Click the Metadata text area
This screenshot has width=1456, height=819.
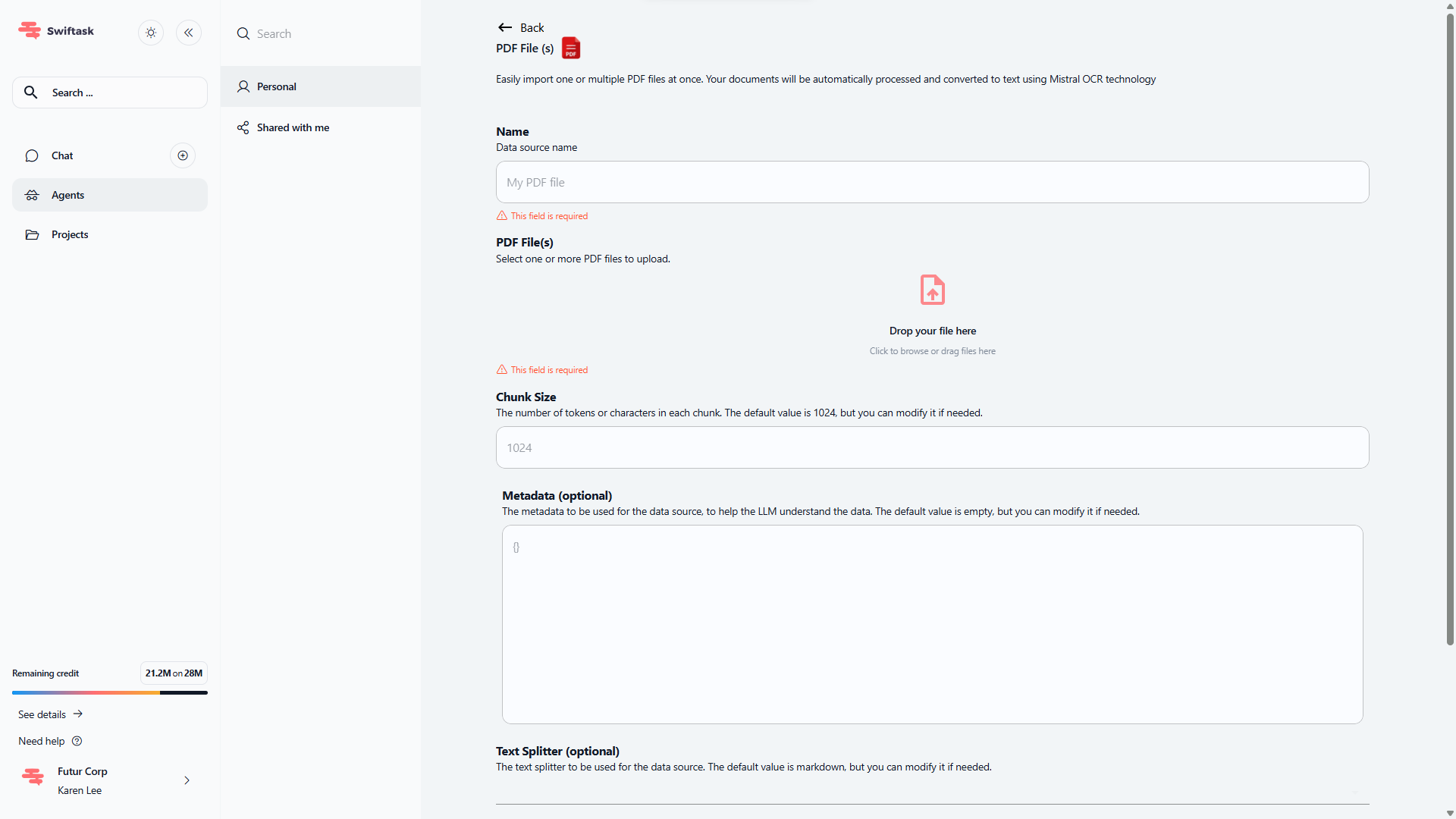[x=932, y=624]
